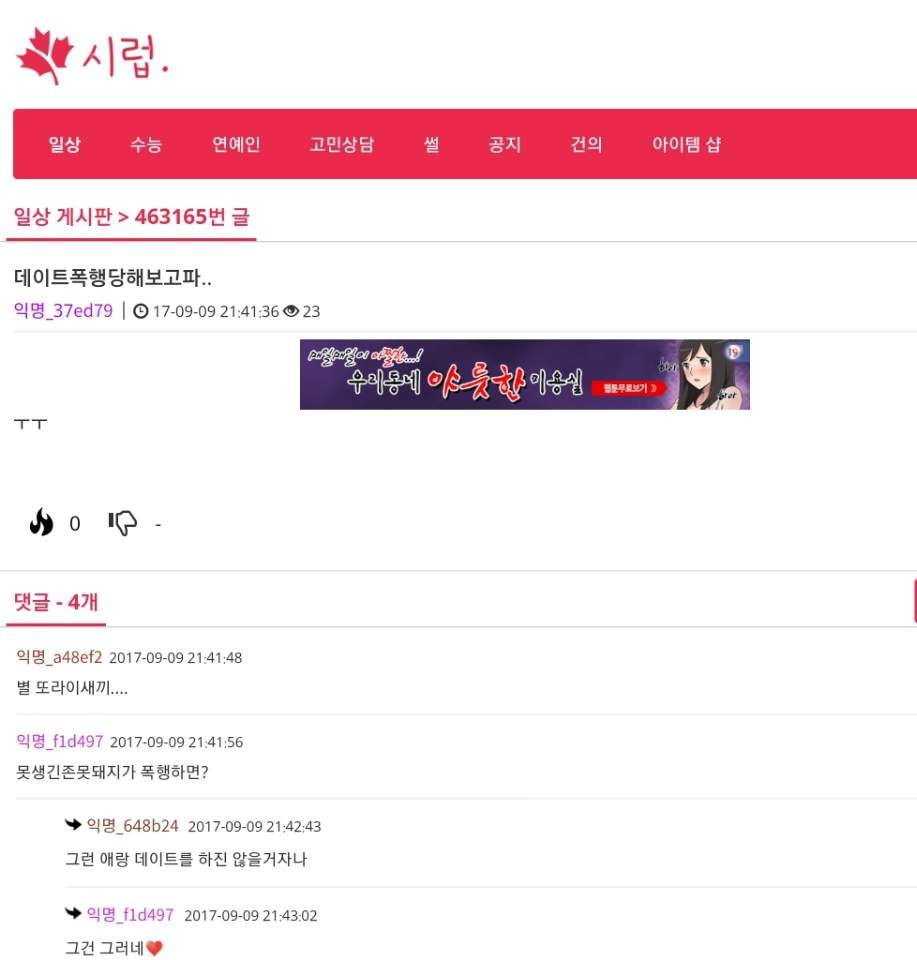
Task: Click the webtoon banner advertisement
Action: click(525, 374)
